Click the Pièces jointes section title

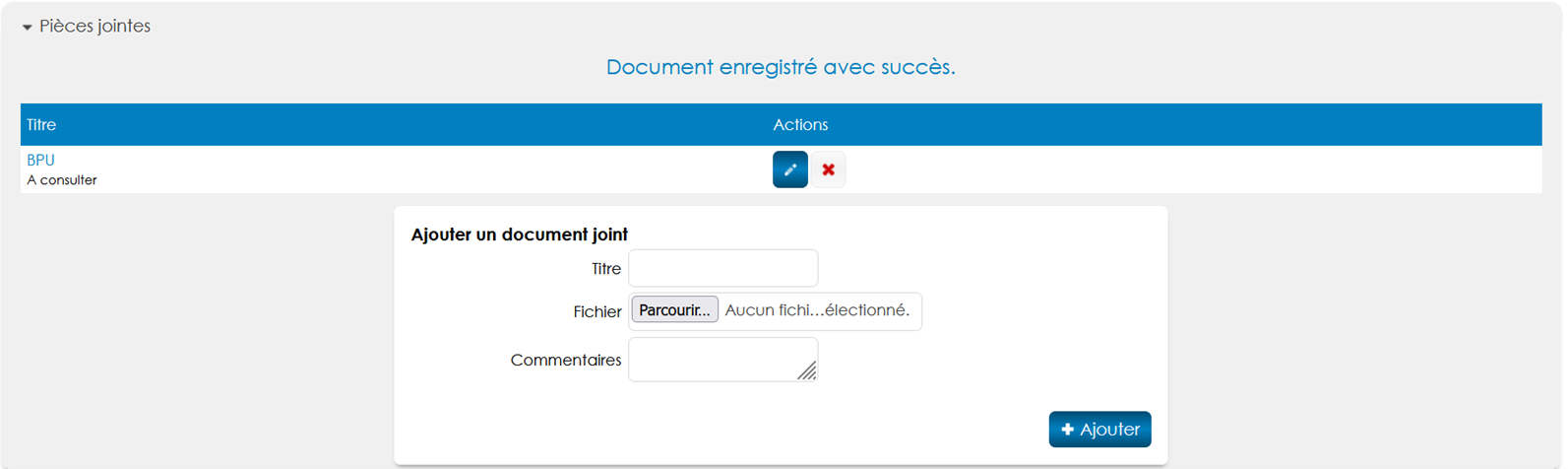coord(94,27)
